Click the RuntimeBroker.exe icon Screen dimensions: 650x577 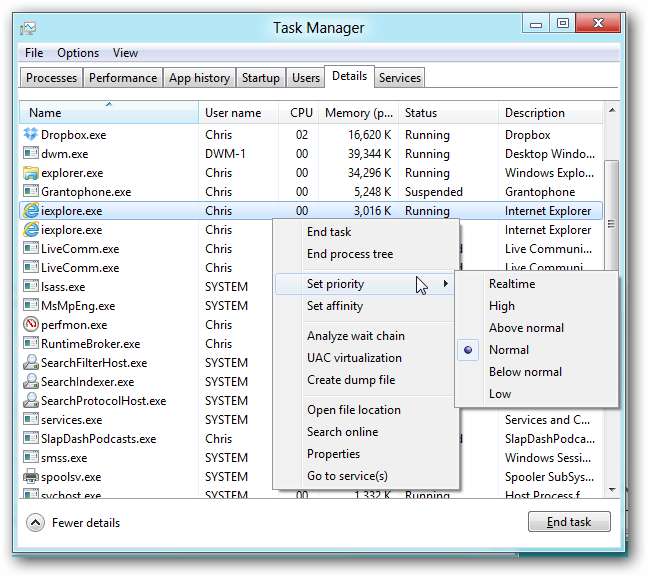tap(31, 343)
